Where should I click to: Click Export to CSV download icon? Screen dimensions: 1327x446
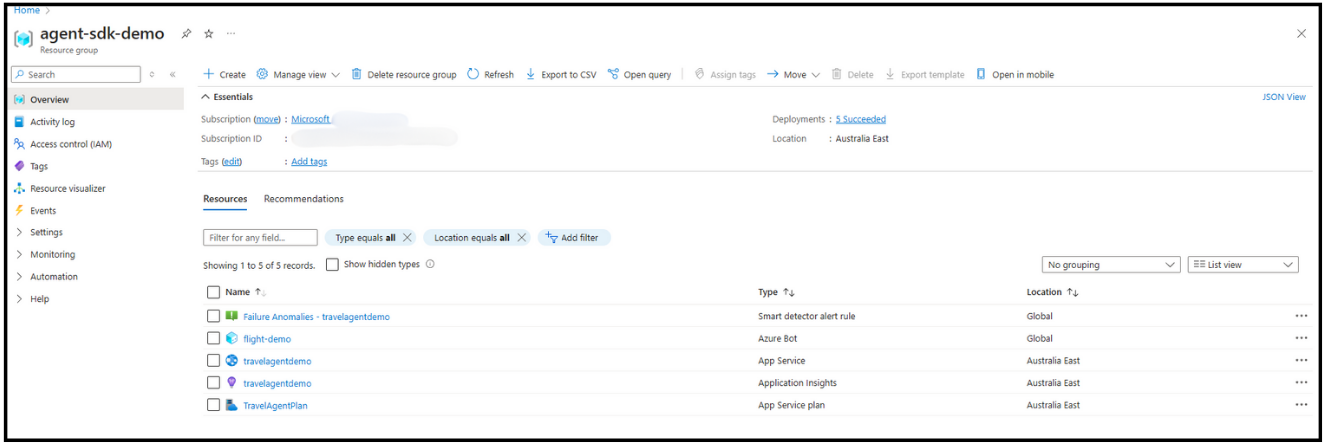tap(531, 74)
